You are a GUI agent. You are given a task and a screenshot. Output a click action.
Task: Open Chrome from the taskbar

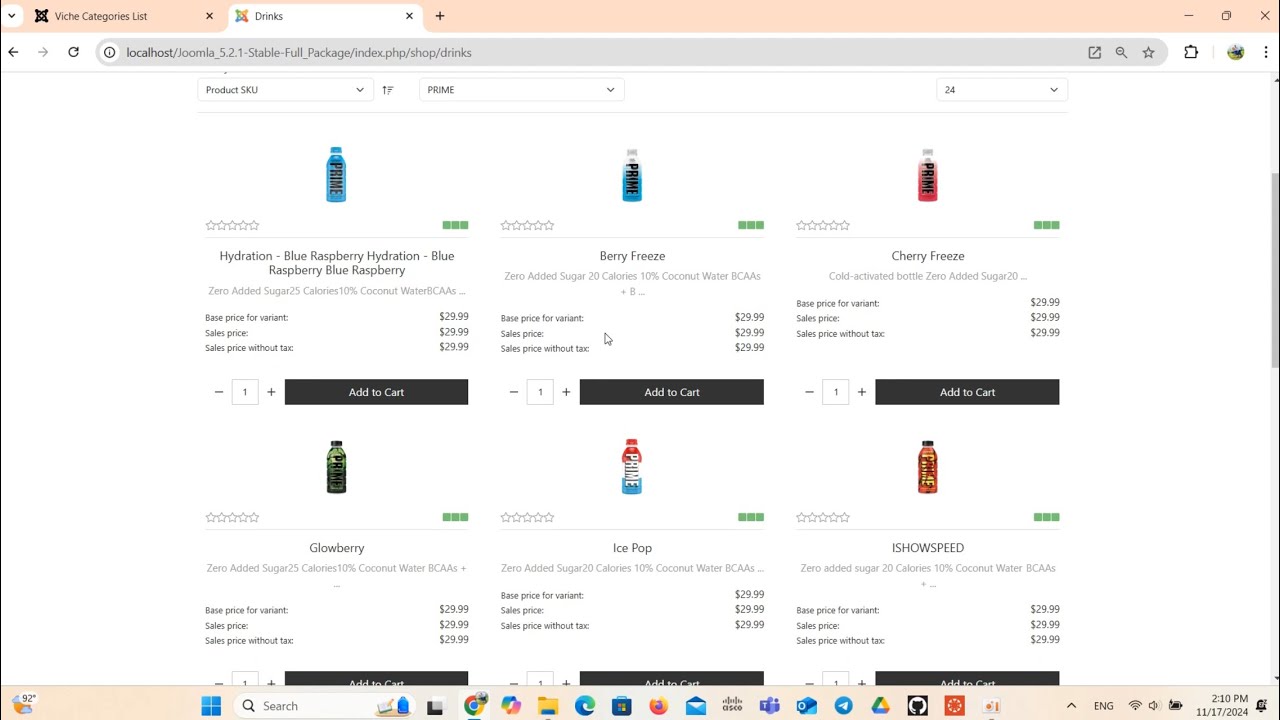pyautogui.click(x=475, y=706)
